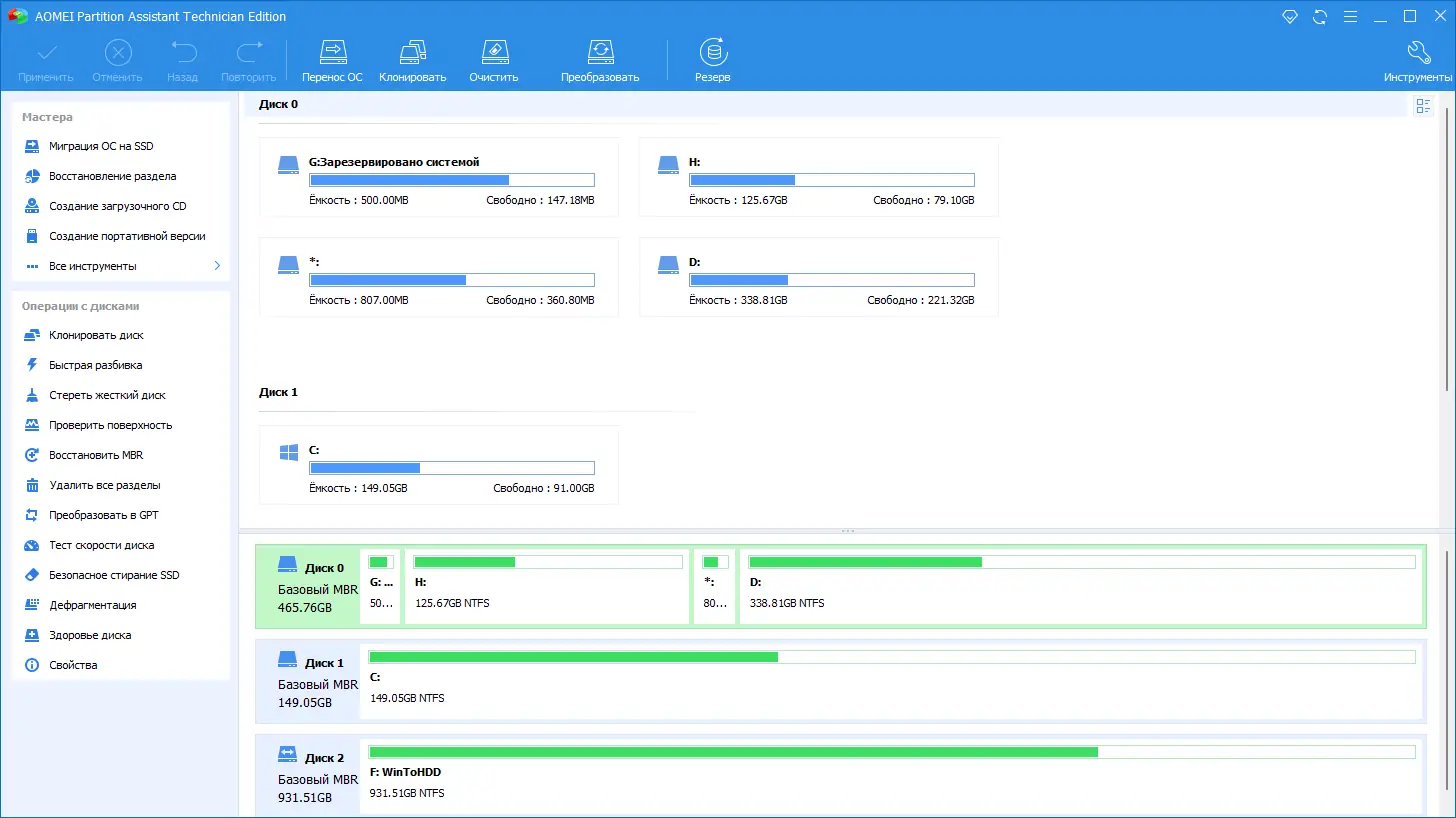Viewport: 1456px width, 818px height.
Task: Select the unlabeled *: 807MB partition card
Action: 439,277
